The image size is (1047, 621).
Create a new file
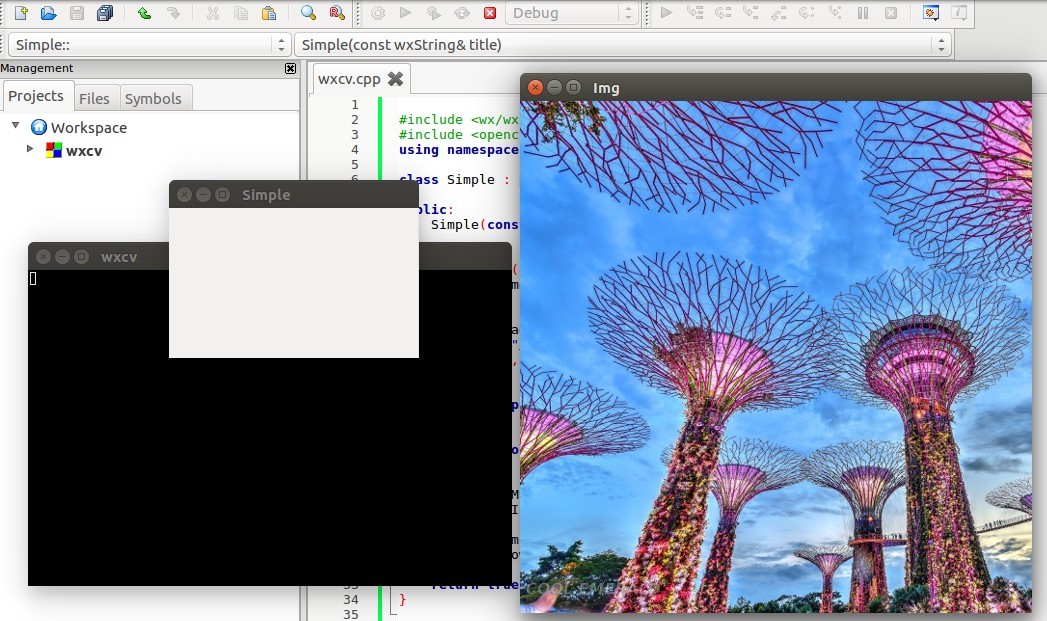23,13
